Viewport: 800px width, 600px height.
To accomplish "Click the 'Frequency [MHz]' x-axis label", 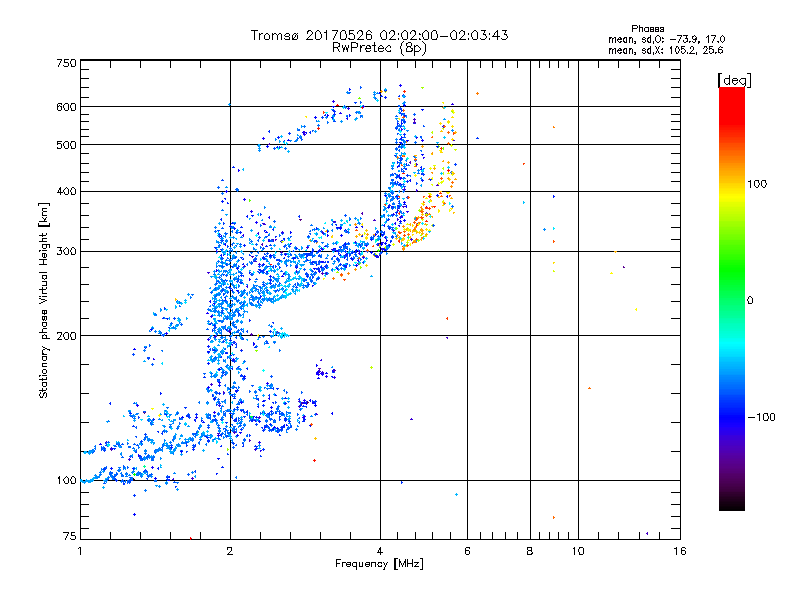I will point(379,564).
